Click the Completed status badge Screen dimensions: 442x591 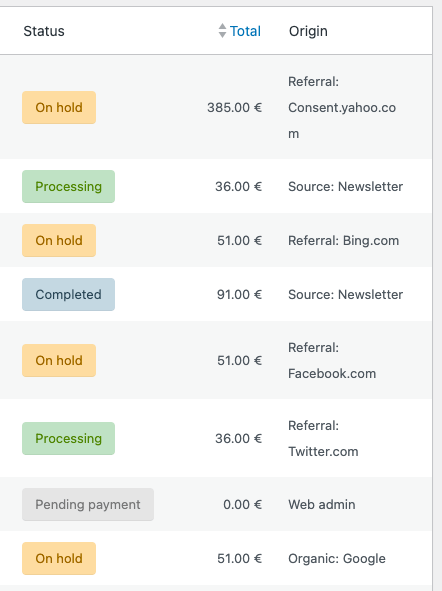(x=69, y=294)
